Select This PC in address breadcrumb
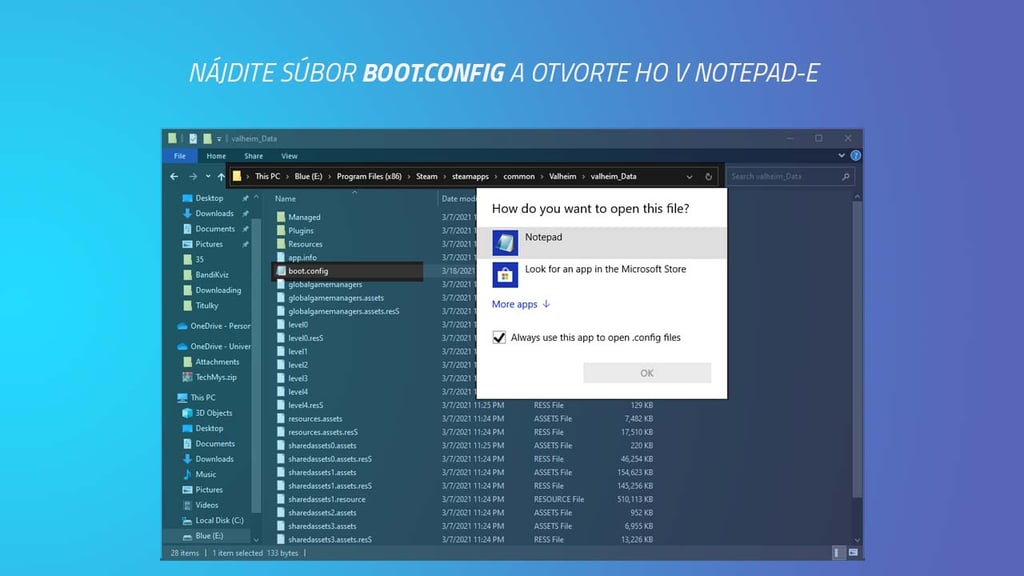Screen dimensions: 1024x576 [x=267, y=176]
